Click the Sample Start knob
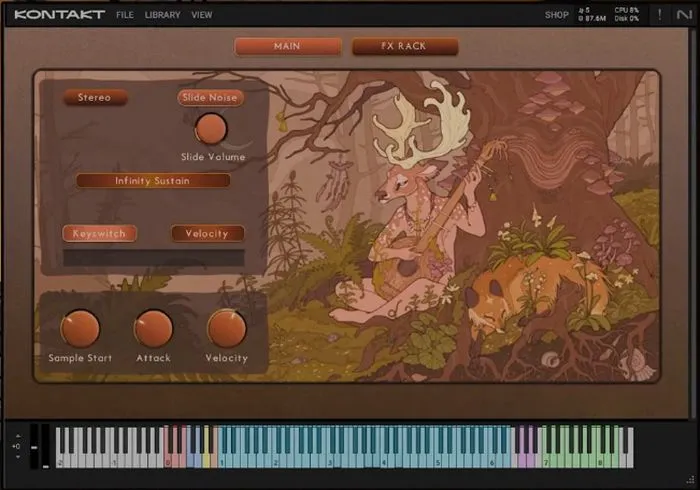 (x=80, y=328)
